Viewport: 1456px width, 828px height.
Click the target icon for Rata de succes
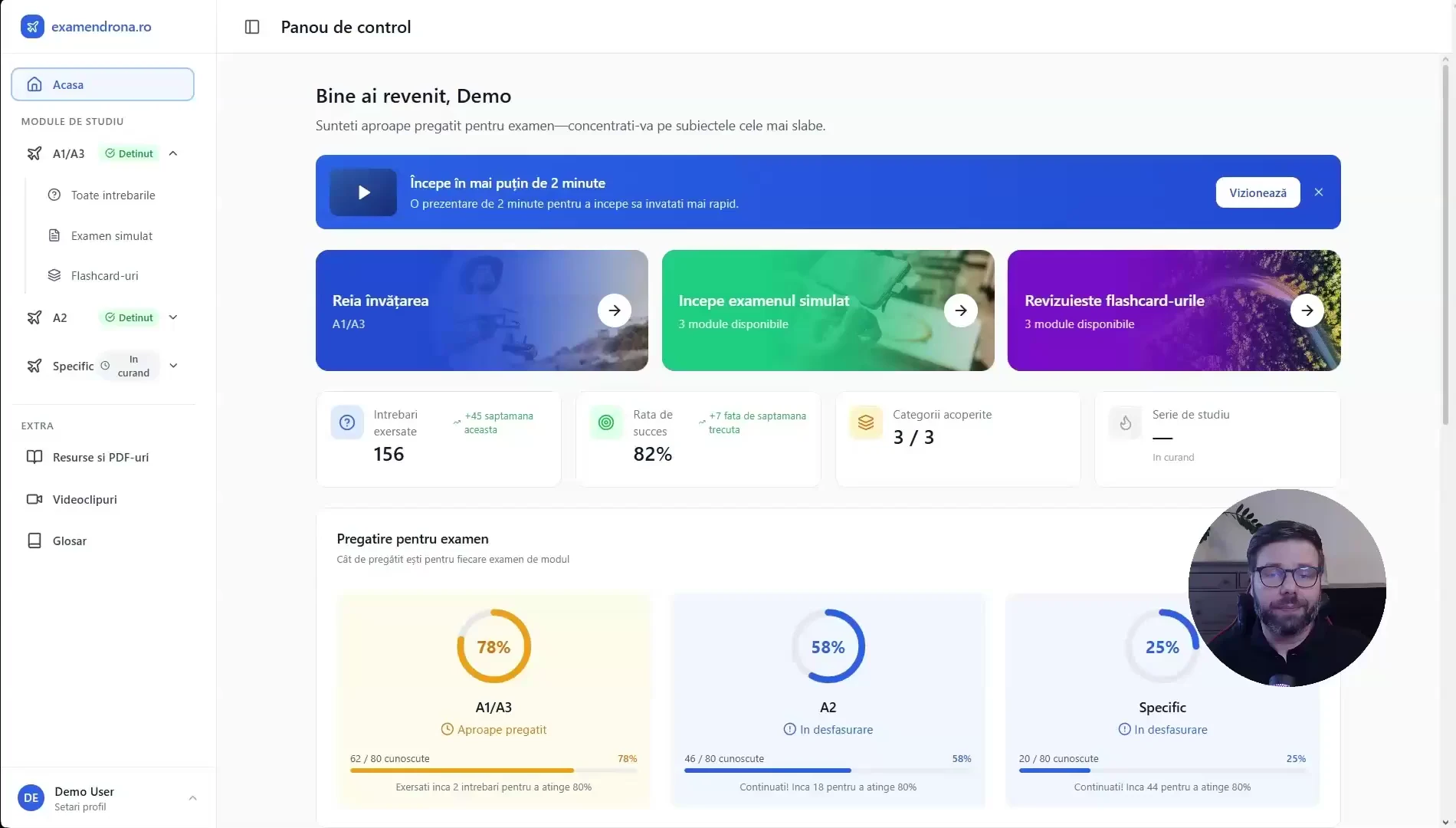(x=606, y=422)
